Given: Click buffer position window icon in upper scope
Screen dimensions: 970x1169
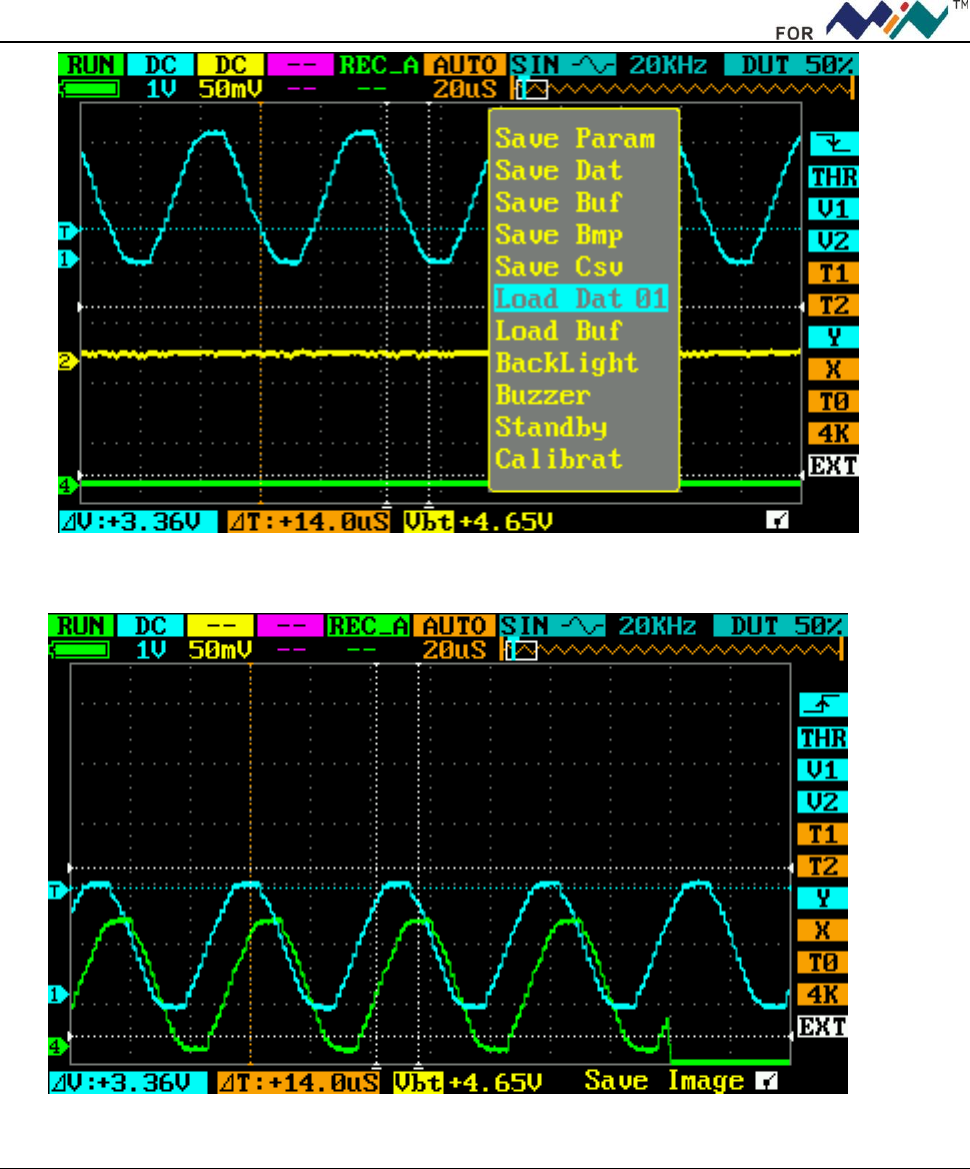Looking at the screenshot, I should (532, 90).
